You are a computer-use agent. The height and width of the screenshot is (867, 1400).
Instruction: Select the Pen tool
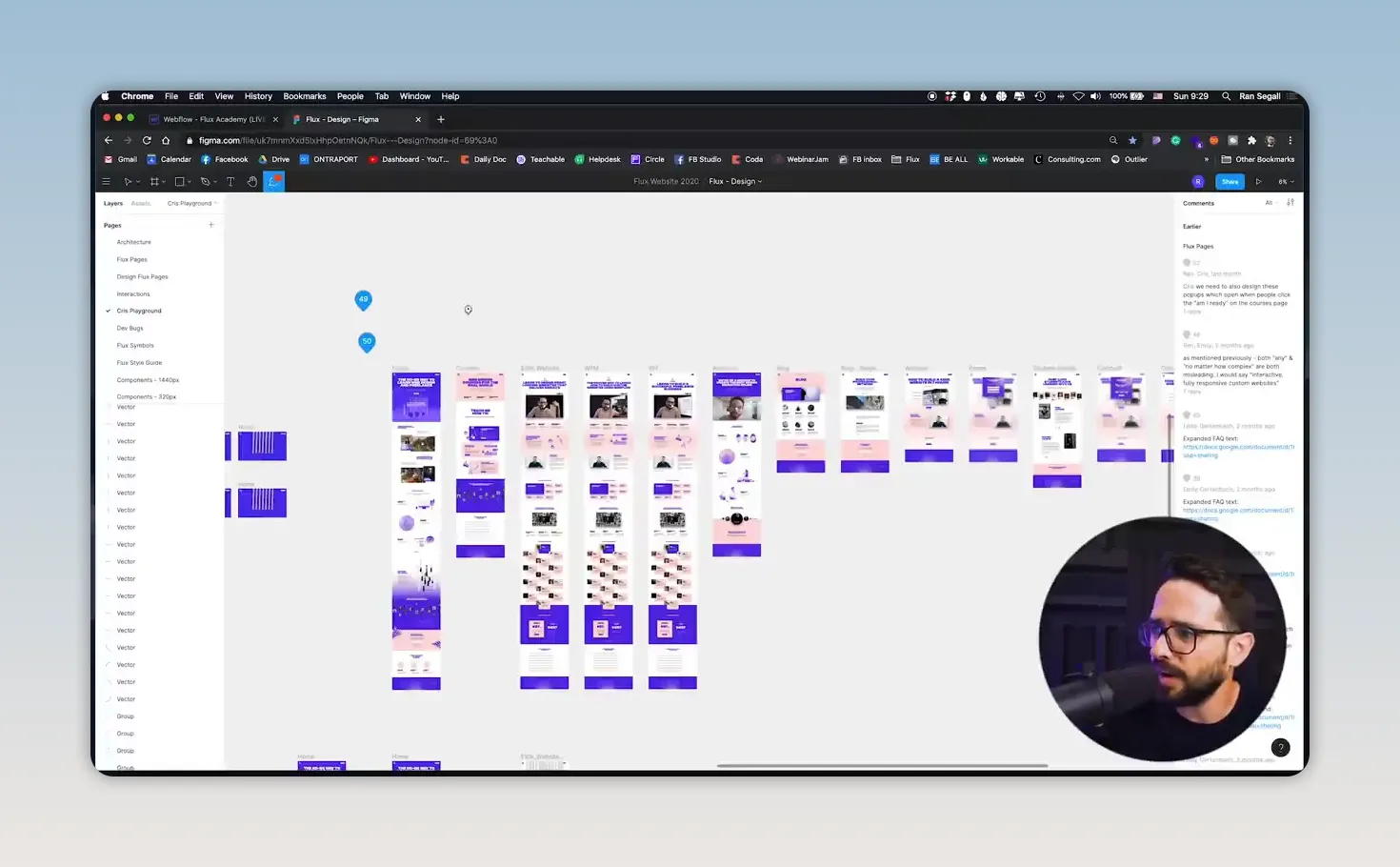click(x=205, y=182)
